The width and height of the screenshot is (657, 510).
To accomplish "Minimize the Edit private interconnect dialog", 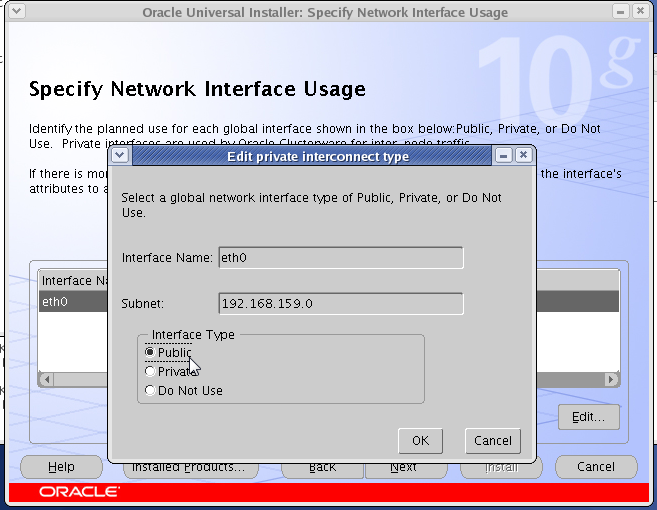I will pyautogui.click(x=504, y=156).
